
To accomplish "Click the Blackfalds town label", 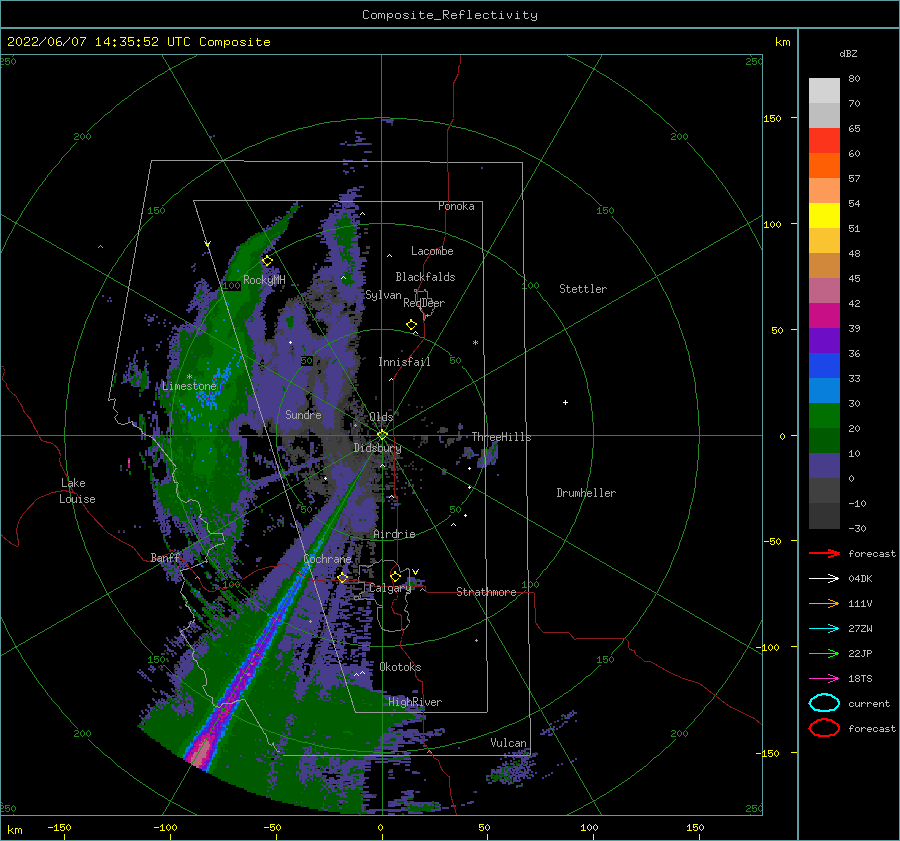I will [425, 277].
